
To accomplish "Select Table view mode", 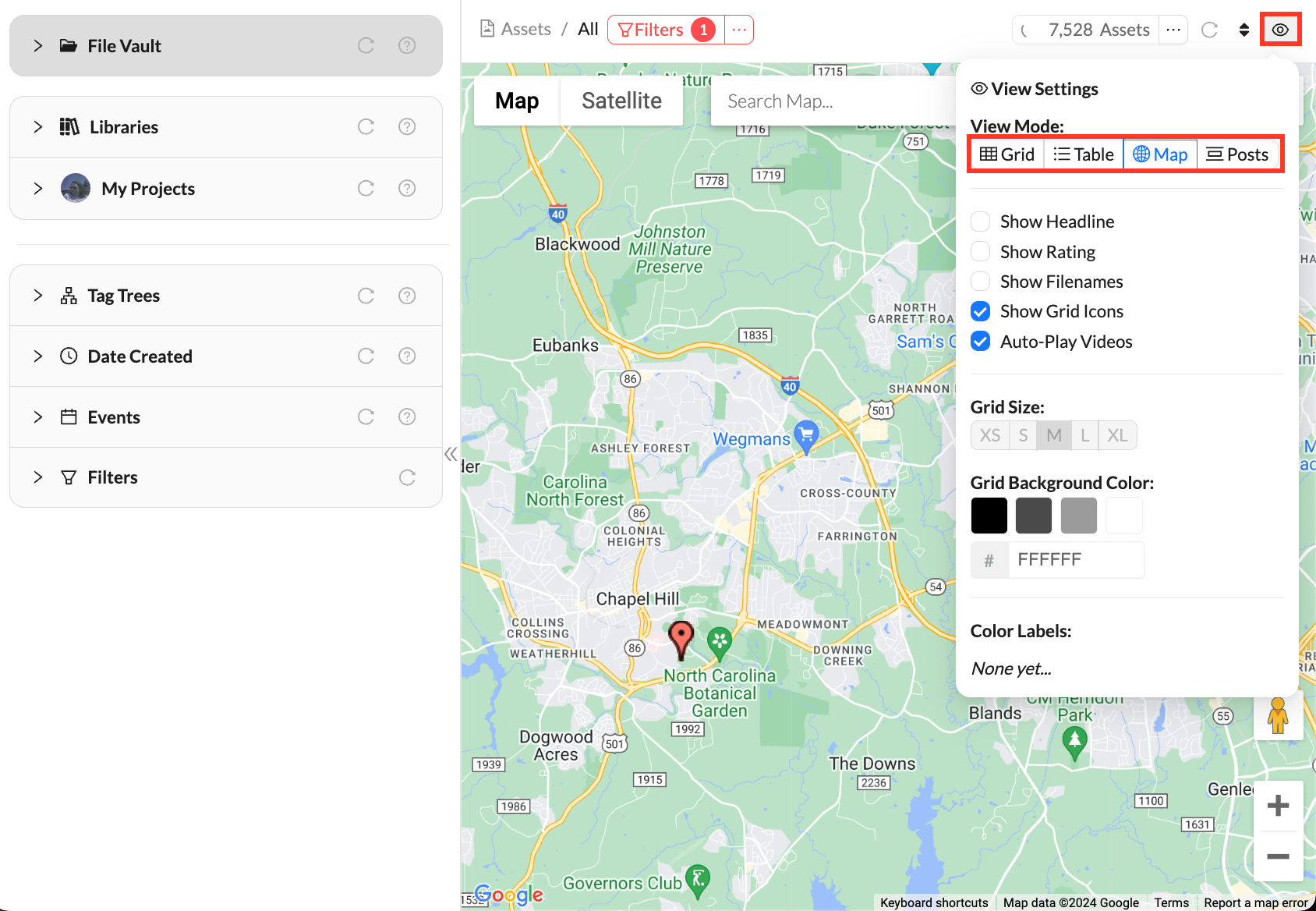I will [x=1083, y=154].
